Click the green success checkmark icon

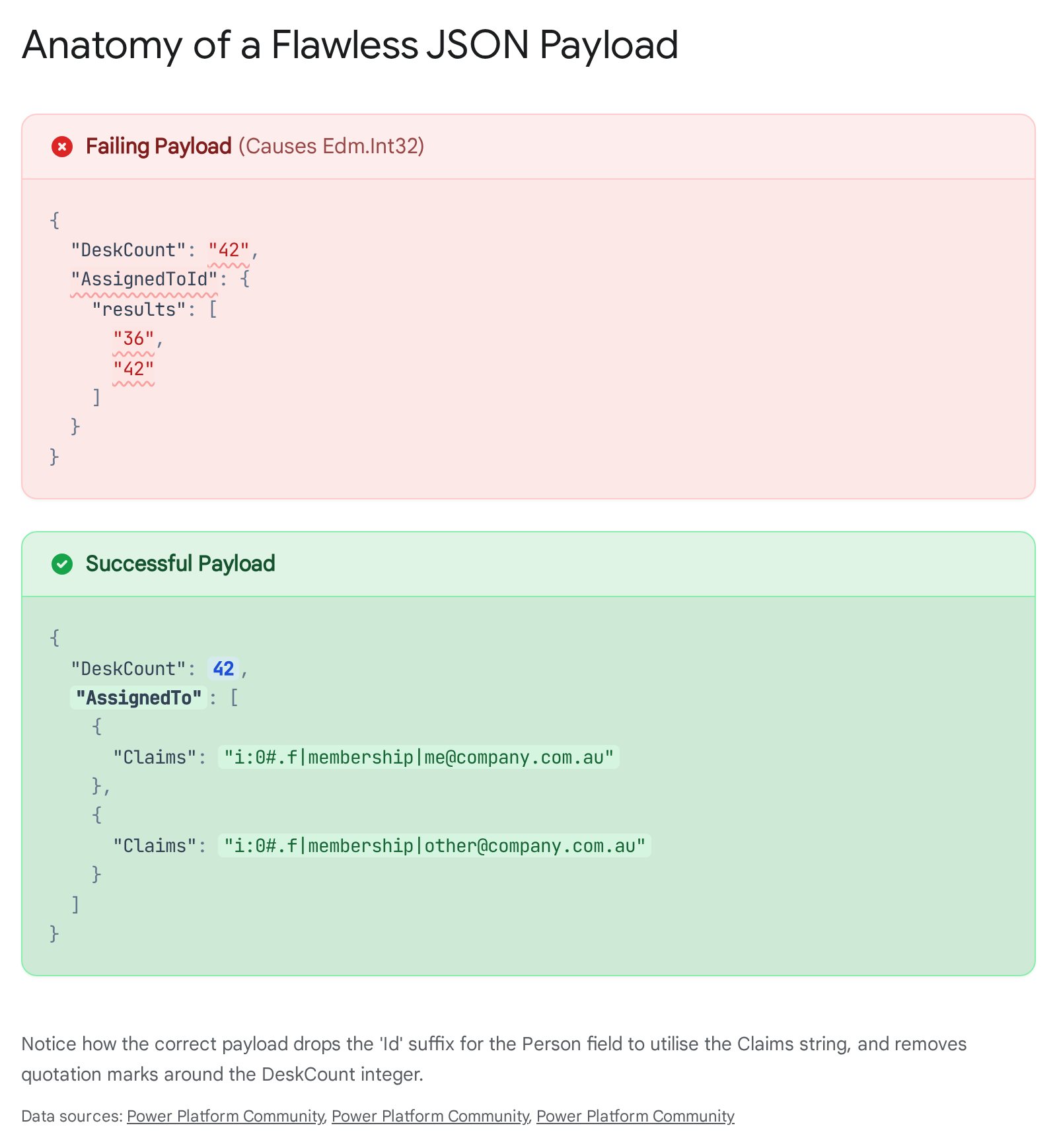[x=62, y=564]
